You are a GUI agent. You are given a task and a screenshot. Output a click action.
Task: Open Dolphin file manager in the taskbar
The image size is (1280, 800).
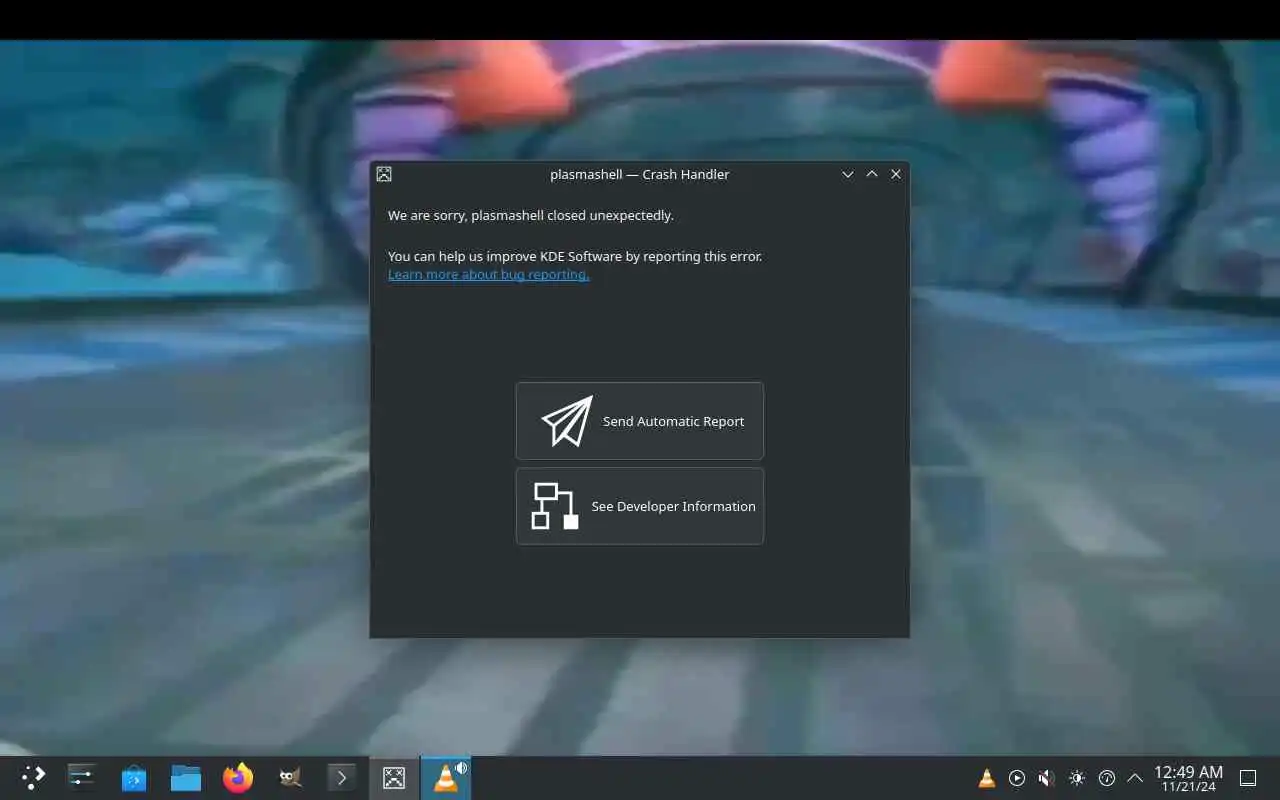(186, 777)
